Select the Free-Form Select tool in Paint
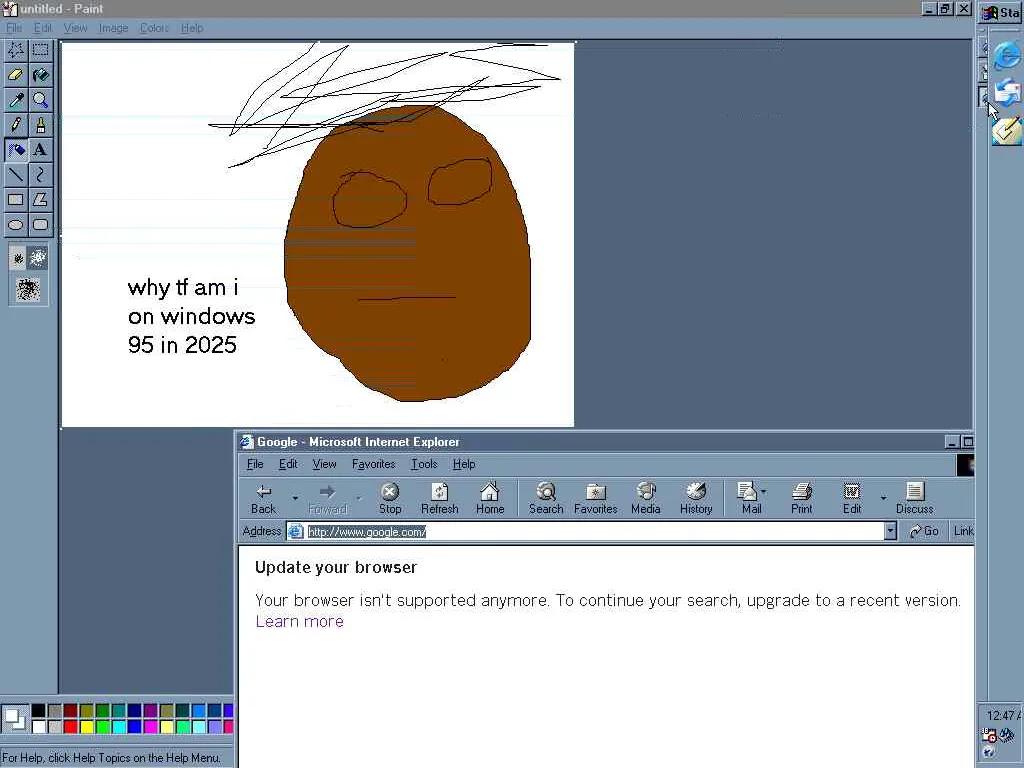 tap(16, 50)
